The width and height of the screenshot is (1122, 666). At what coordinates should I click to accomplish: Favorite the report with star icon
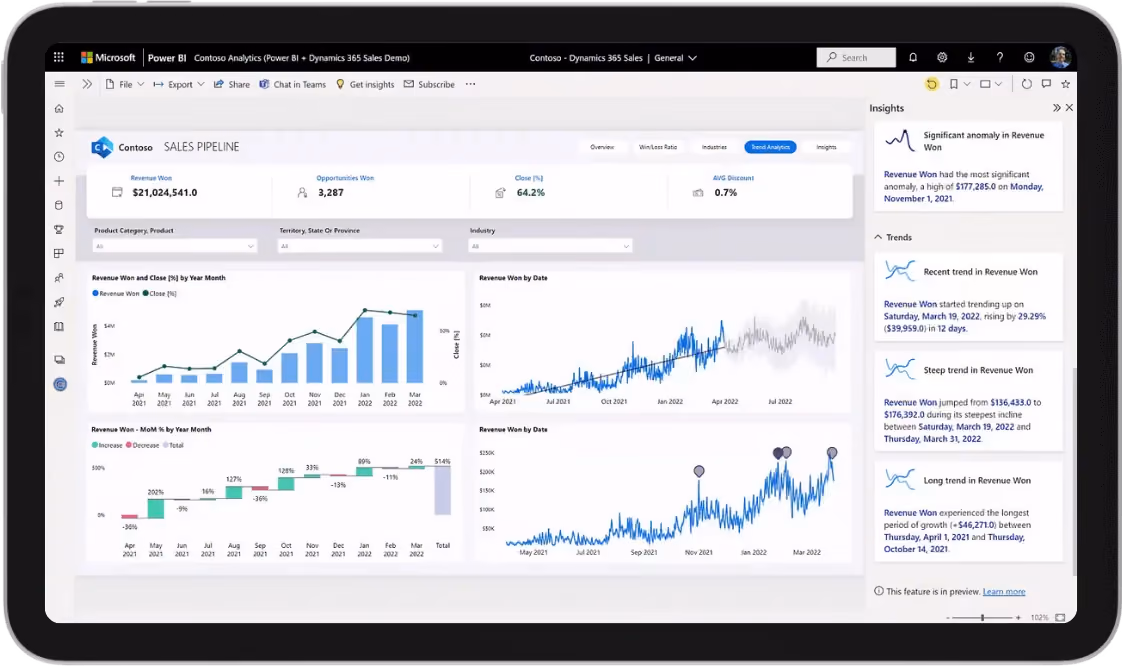coord(1065,84)
